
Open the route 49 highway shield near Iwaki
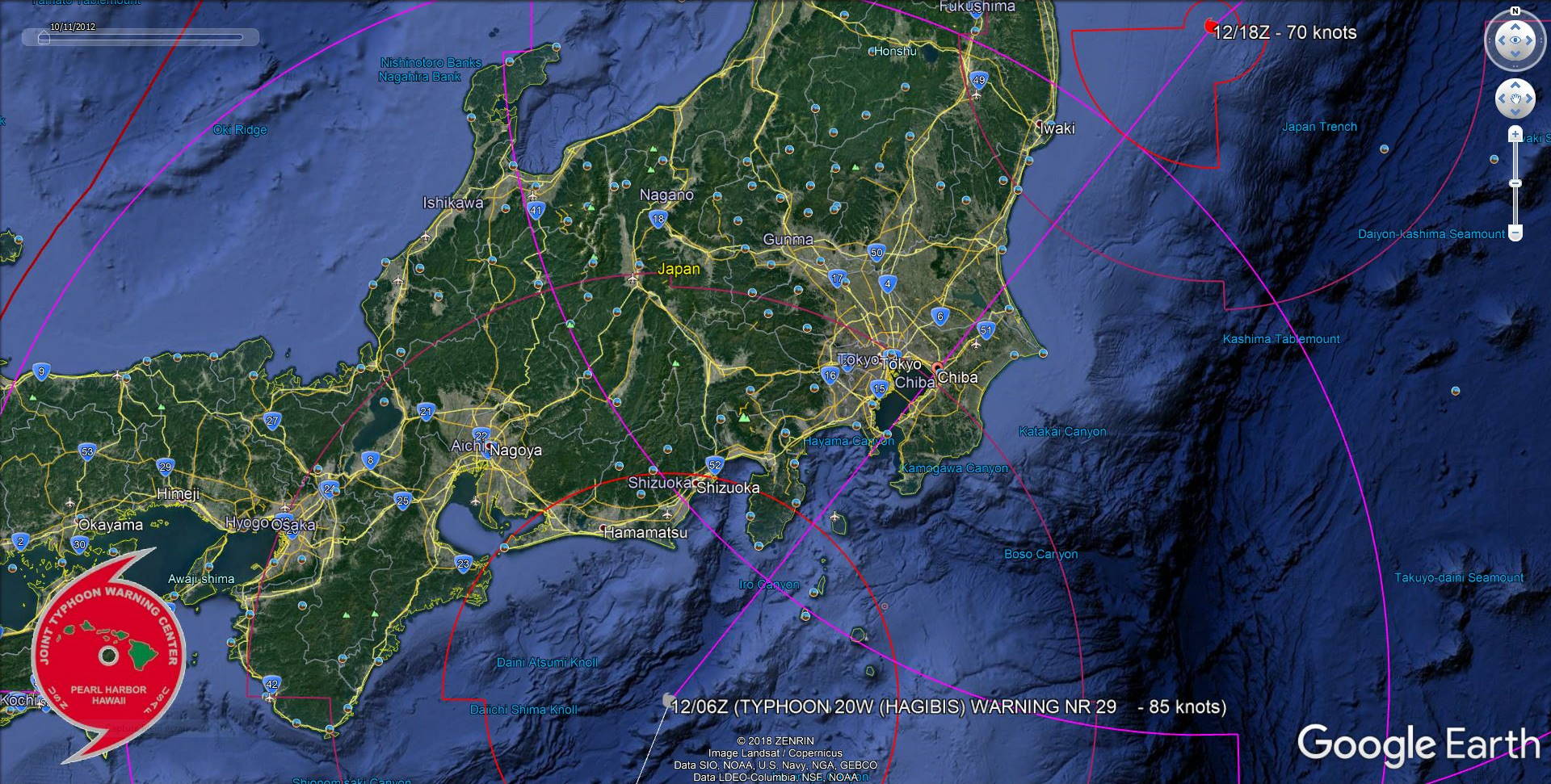click(x=978, y=79)
